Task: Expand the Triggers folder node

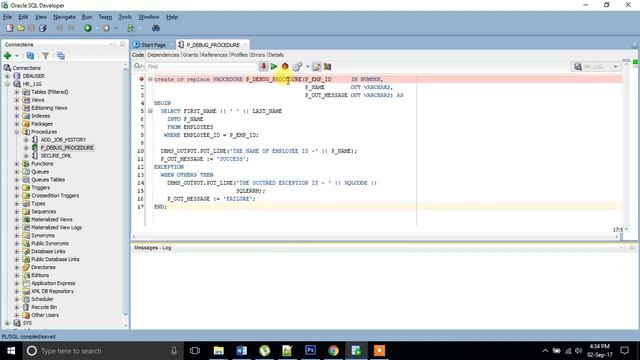Action: coord(17,187)
